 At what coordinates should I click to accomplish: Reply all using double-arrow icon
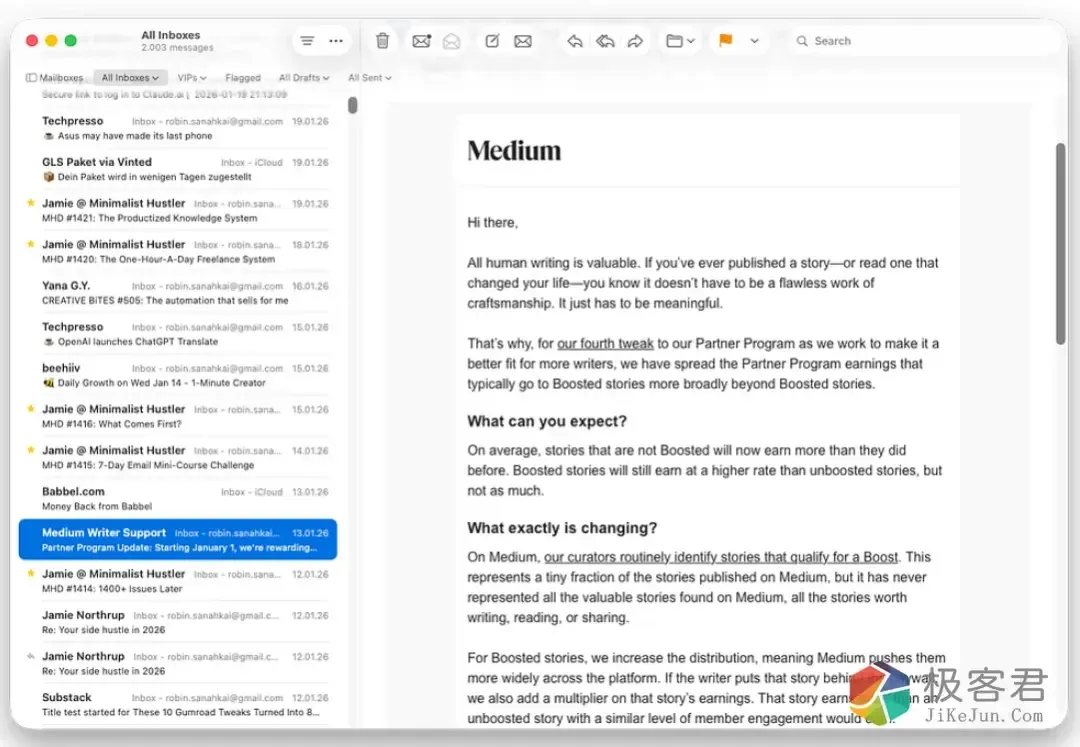pyautogui.click(x=604, y=40)
